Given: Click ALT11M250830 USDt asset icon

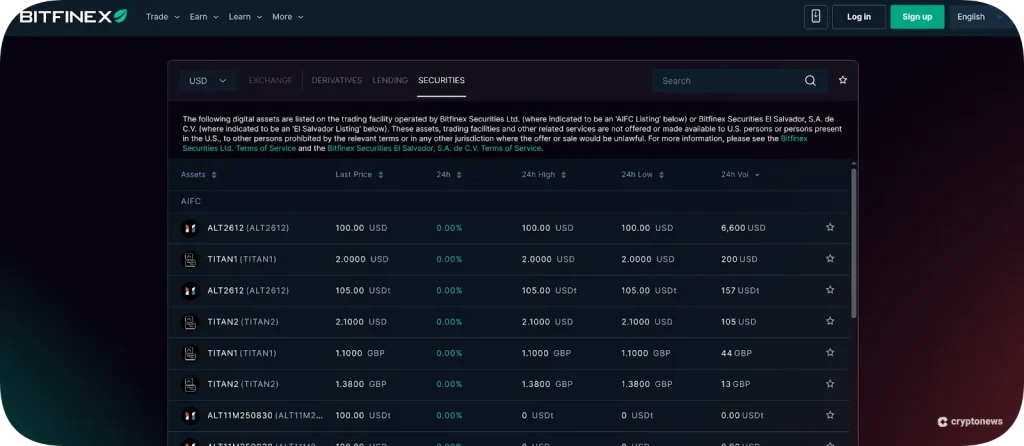Looking at the screenshot, I should tap(189, 415).
